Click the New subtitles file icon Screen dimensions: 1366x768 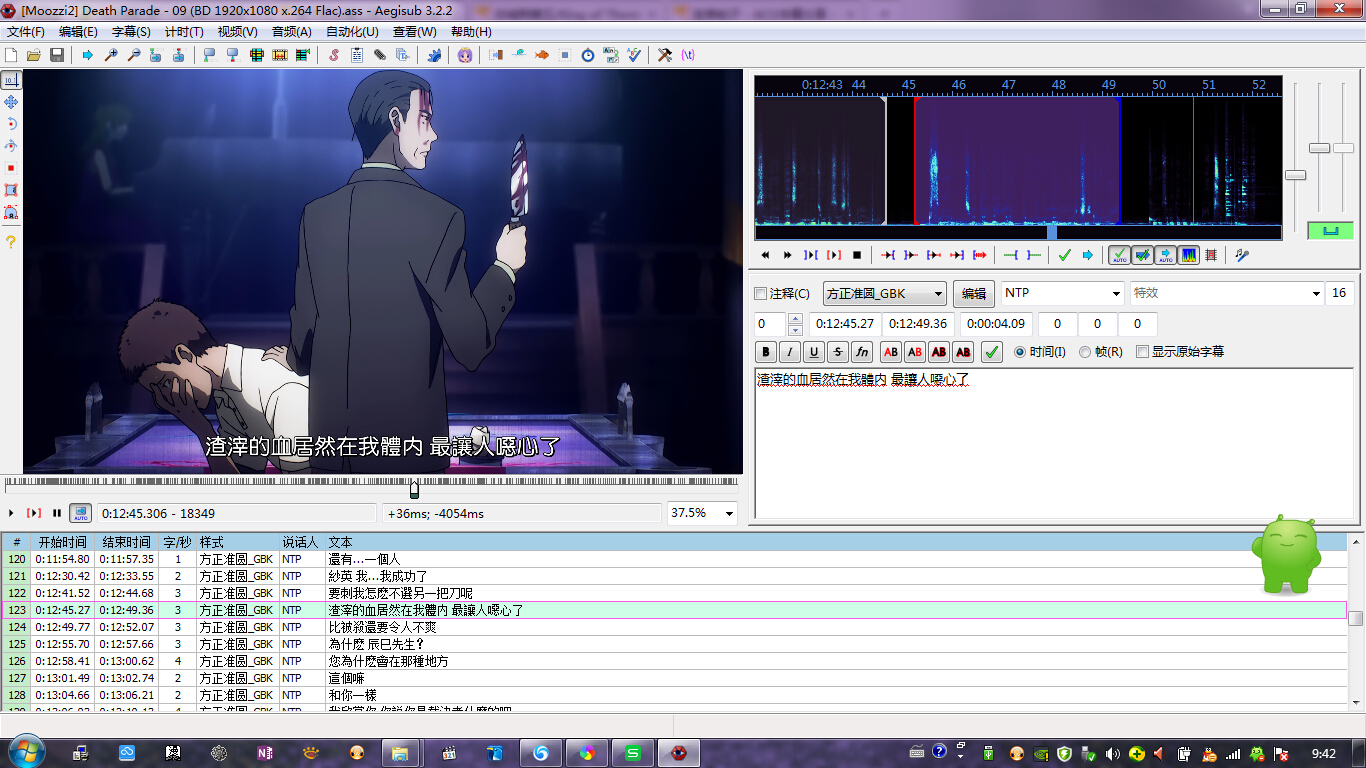(x=12, y=55)
